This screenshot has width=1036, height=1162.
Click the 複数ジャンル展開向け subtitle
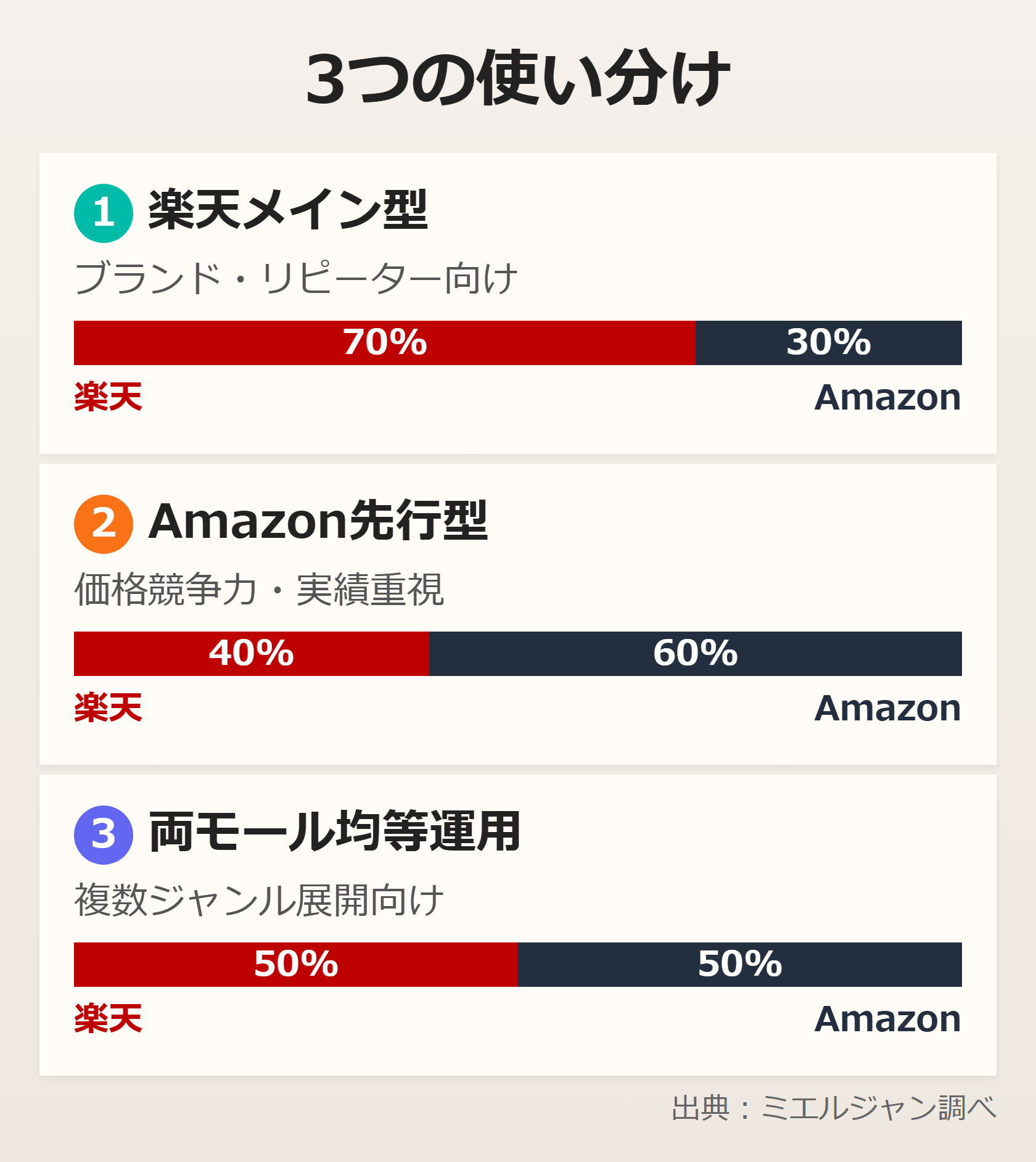[x=259, y=900]
